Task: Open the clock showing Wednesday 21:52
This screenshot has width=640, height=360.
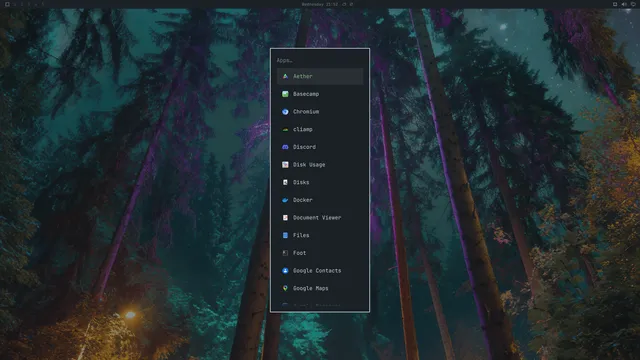Action: (x=320, y=4)
